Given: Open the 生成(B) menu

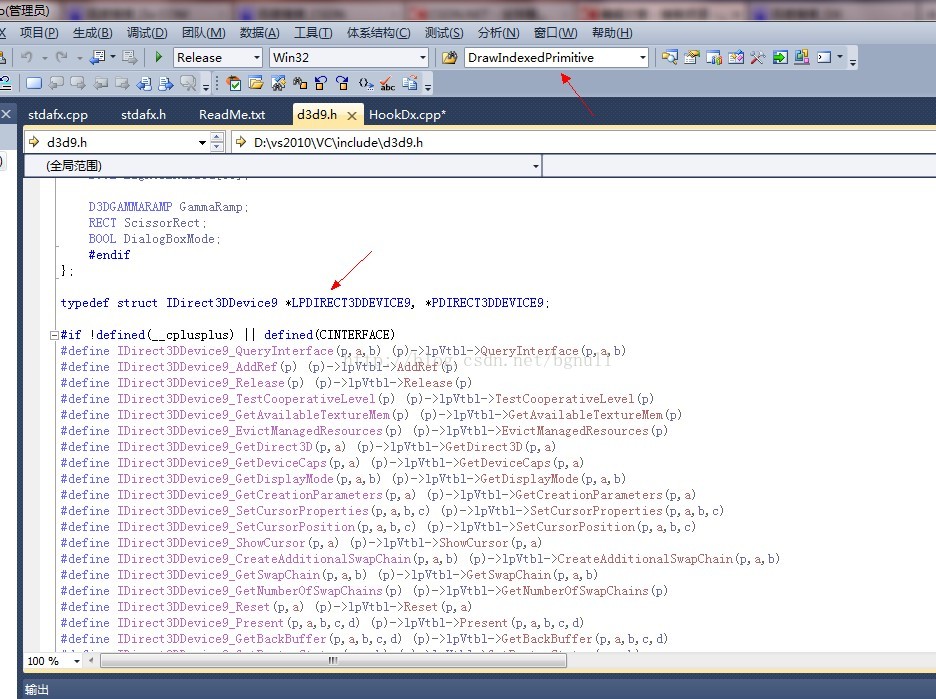Looking at the screenshot, I should [x=93, y=33].
